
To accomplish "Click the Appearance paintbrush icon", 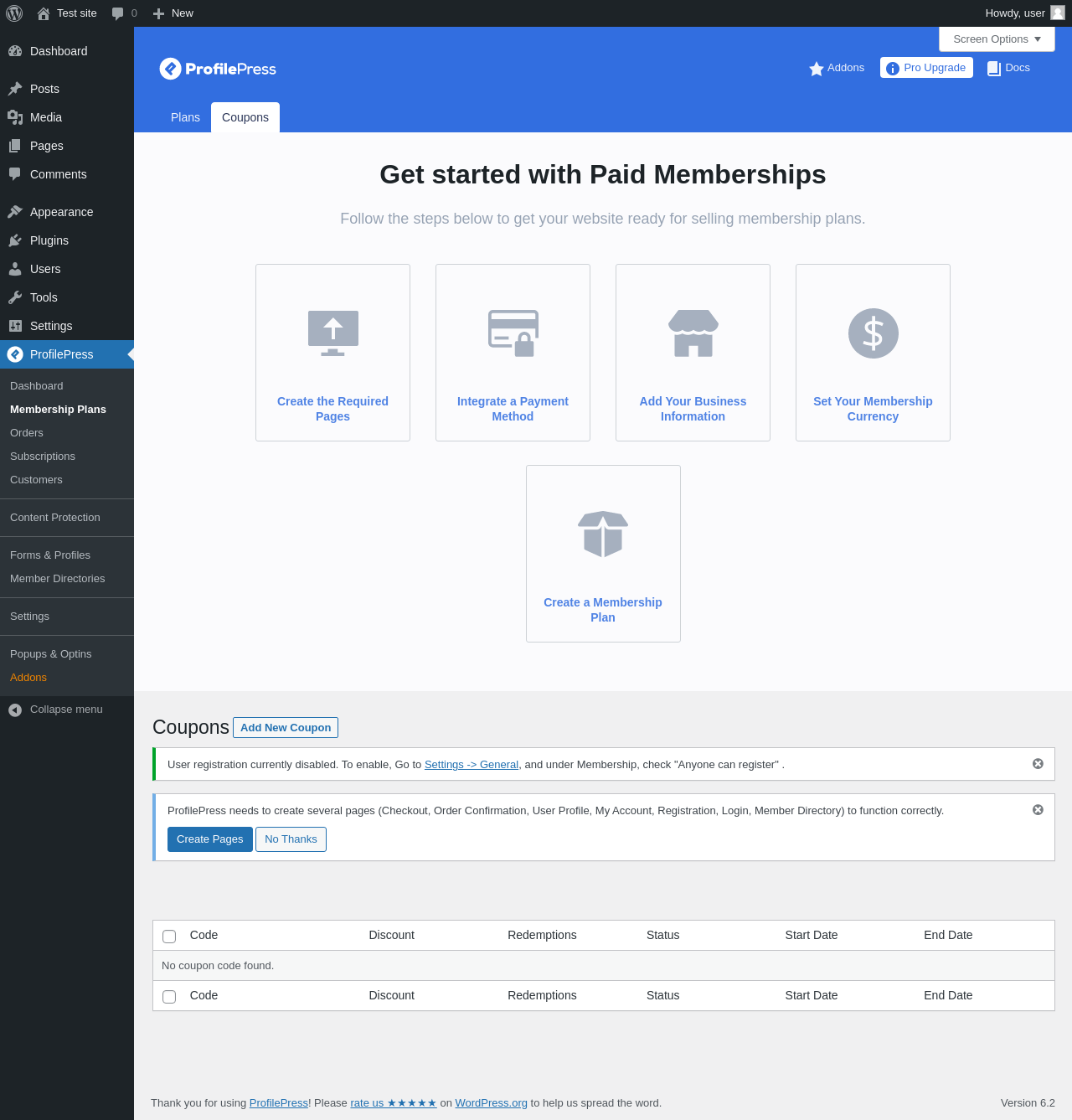I will [15, 212].
